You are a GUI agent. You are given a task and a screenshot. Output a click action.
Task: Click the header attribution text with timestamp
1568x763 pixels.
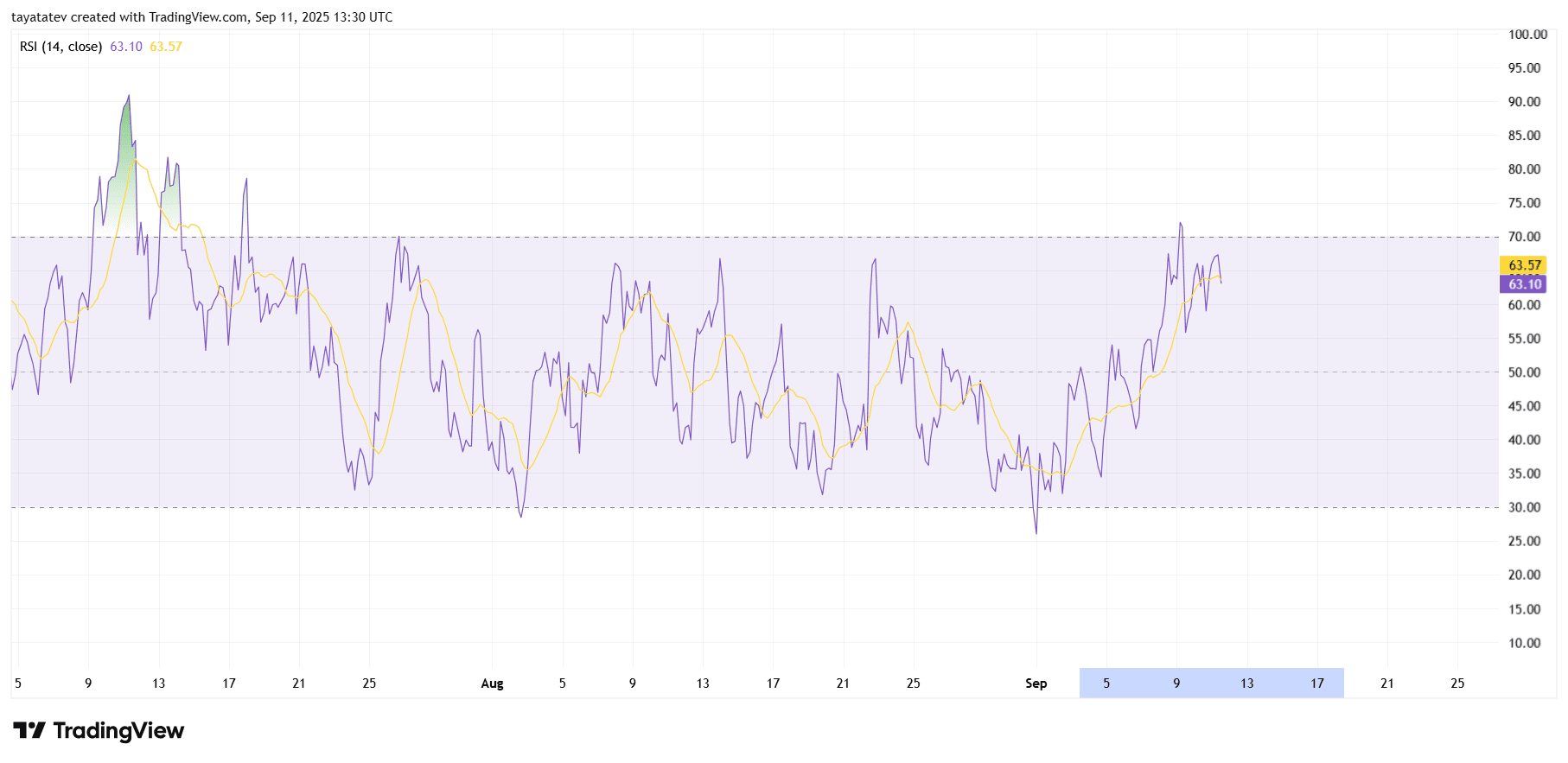coord(202,17)
